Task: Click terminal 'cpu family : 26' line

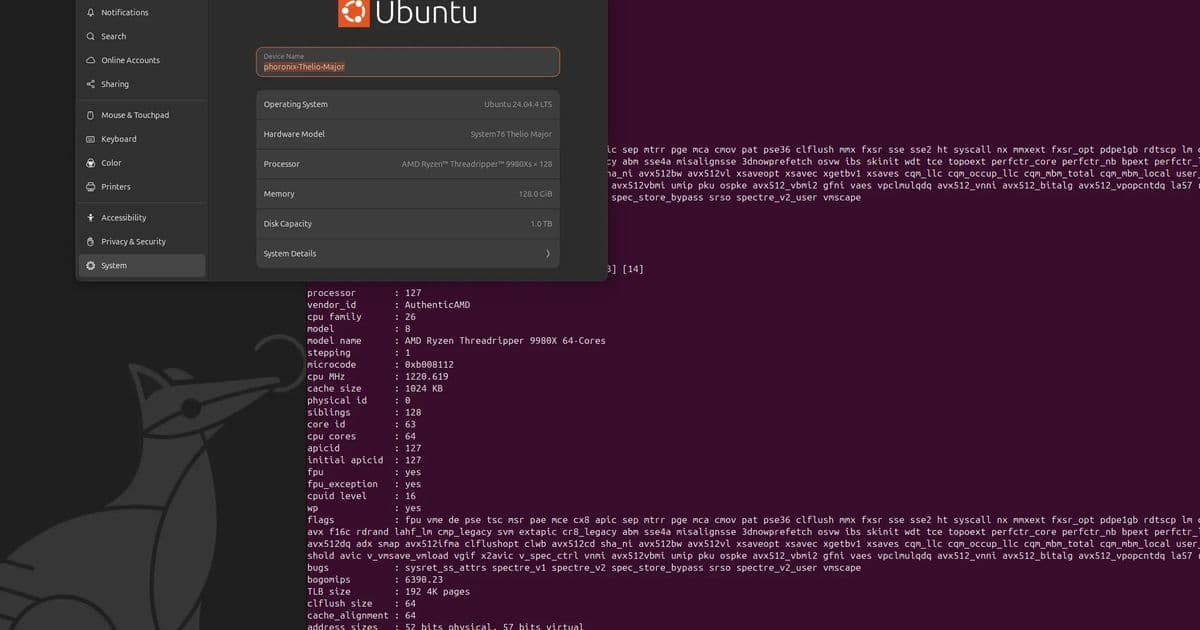Action: (361, 317)
